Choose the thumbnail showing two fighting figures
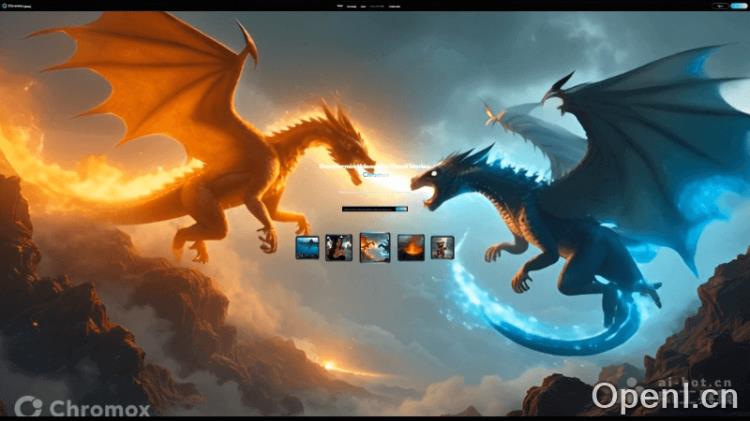Viewport: 750px width, 421px height. tap(339, 247)
